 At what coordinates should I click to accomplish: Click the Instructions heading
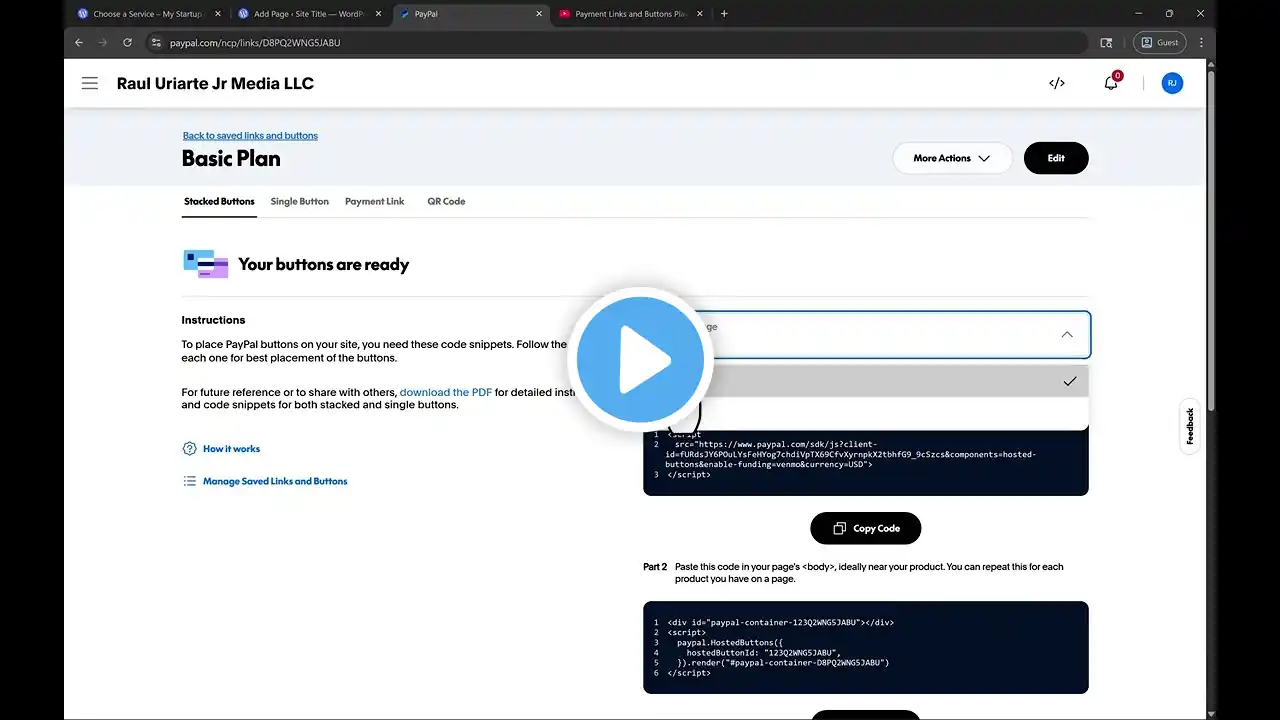click(213, 320)
